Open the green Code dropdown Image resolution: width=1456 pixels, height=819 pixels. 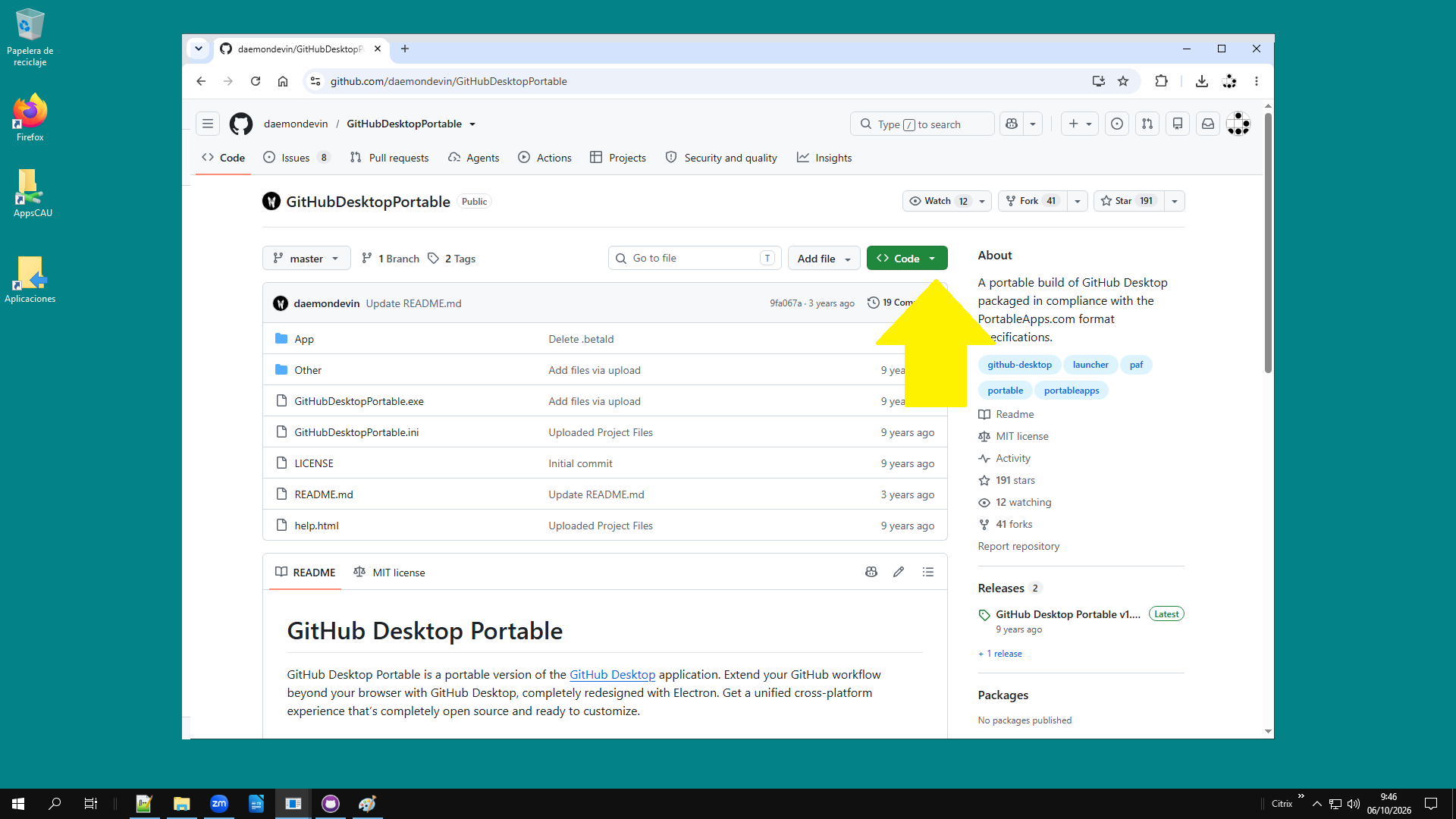pyautogui.click(x=907, y=258)
